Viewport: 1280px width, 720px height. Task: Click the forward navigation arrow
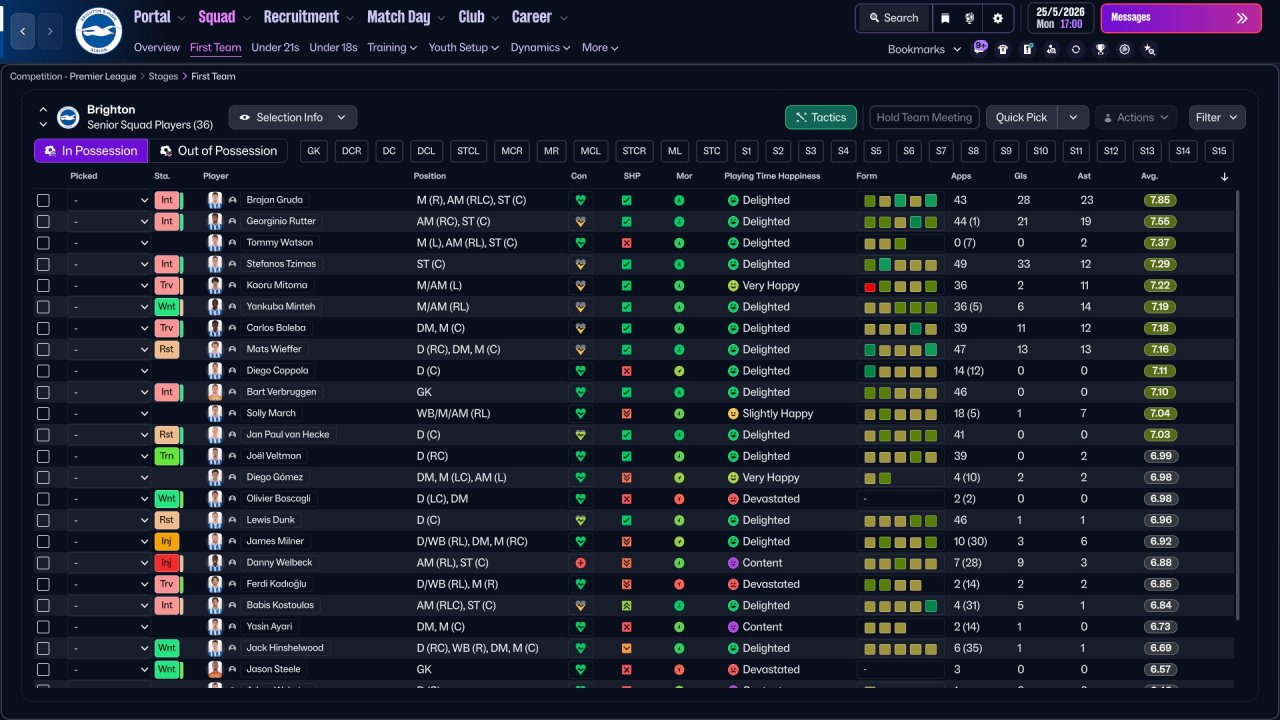coord(50,32)
